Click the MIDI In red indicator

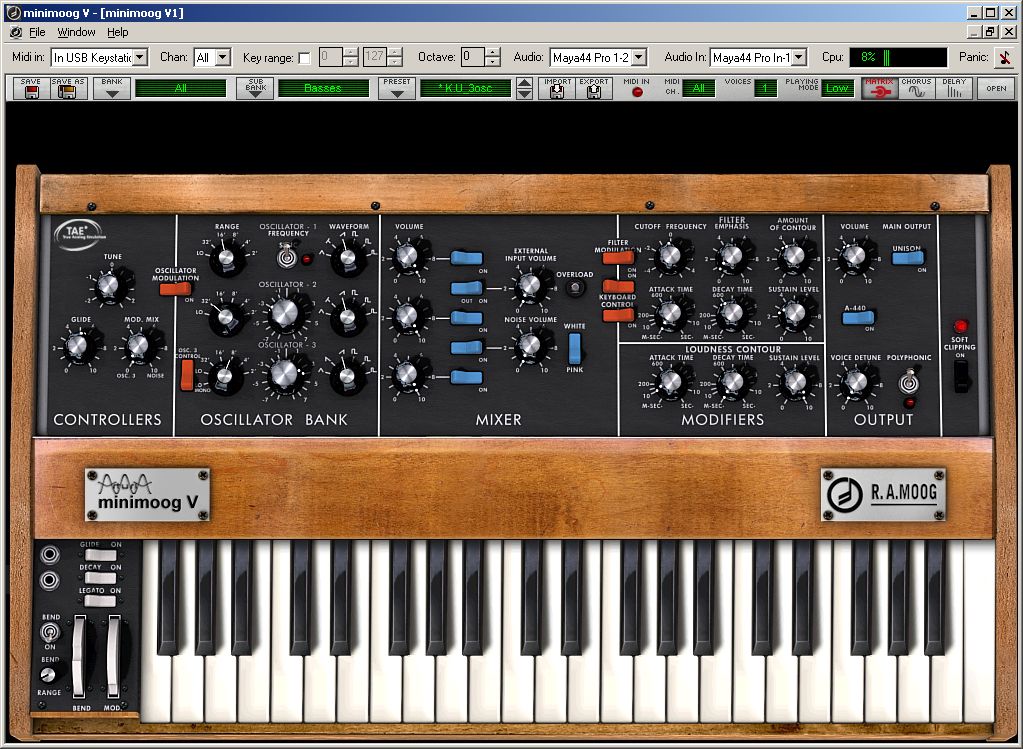[x=637, y=92]
